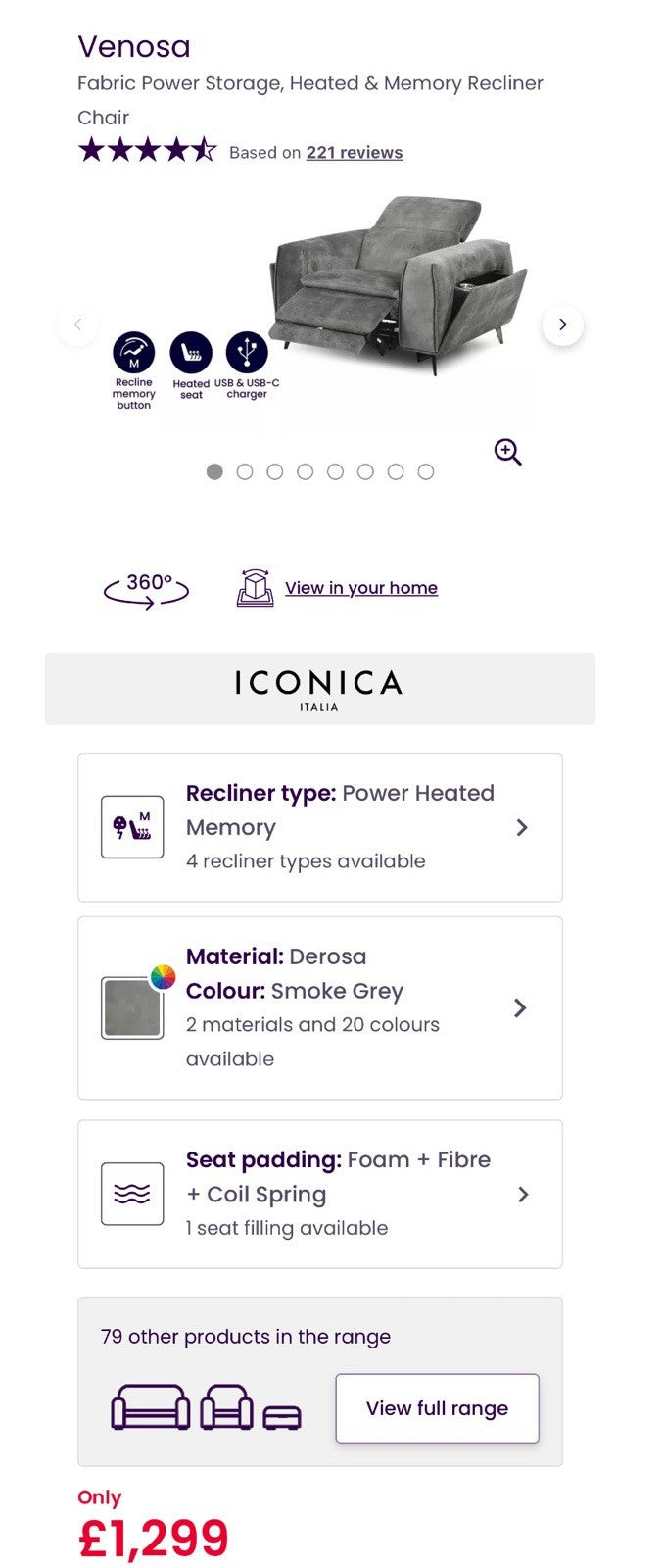Screen dimensions: 663x1568
Task: Click the recliner type icon
Action: pyautogui.click(x=132, y=827)
